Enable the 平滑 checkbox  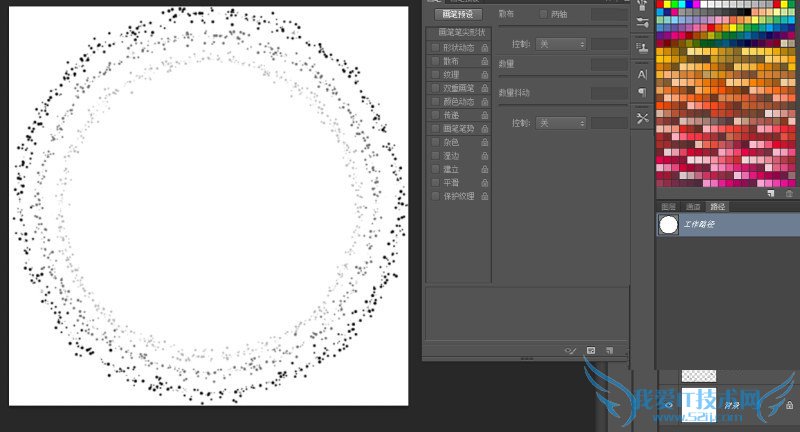[435, 183]
